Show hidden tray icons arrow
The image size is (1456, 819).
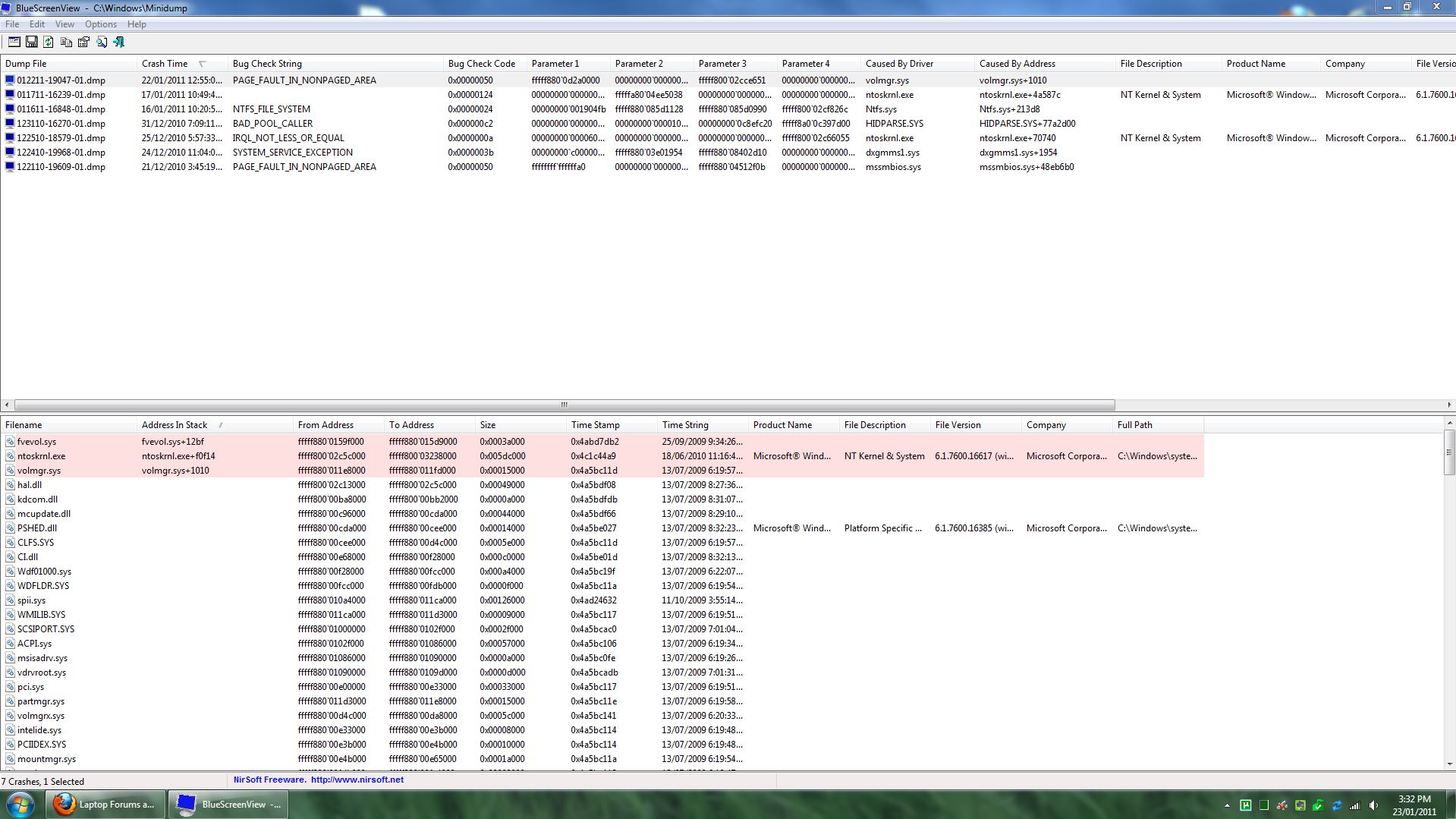[1227, 805]
